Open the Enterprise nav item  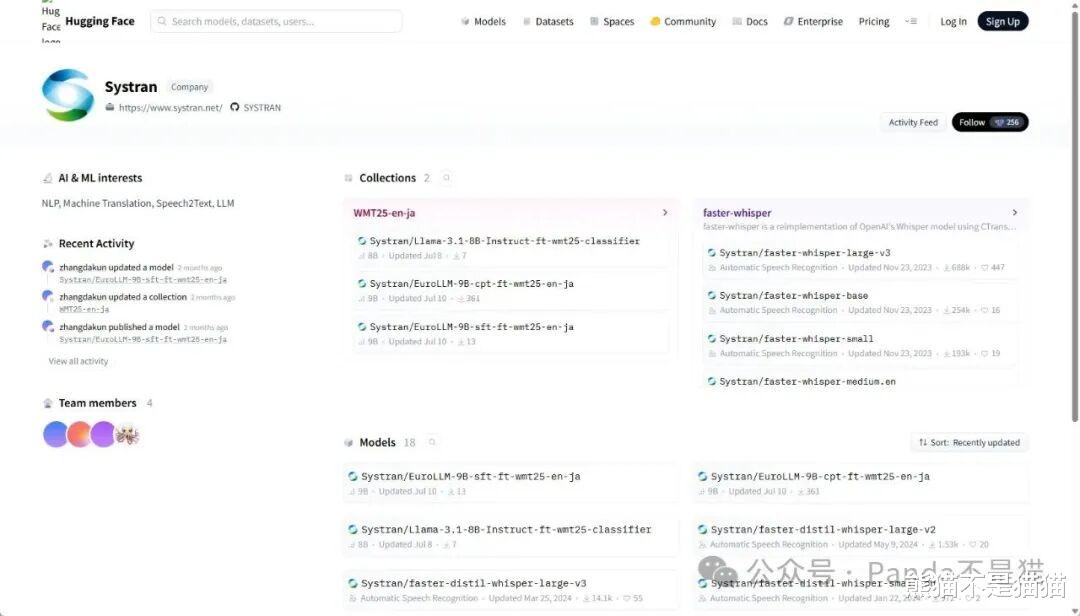(813, 21)
